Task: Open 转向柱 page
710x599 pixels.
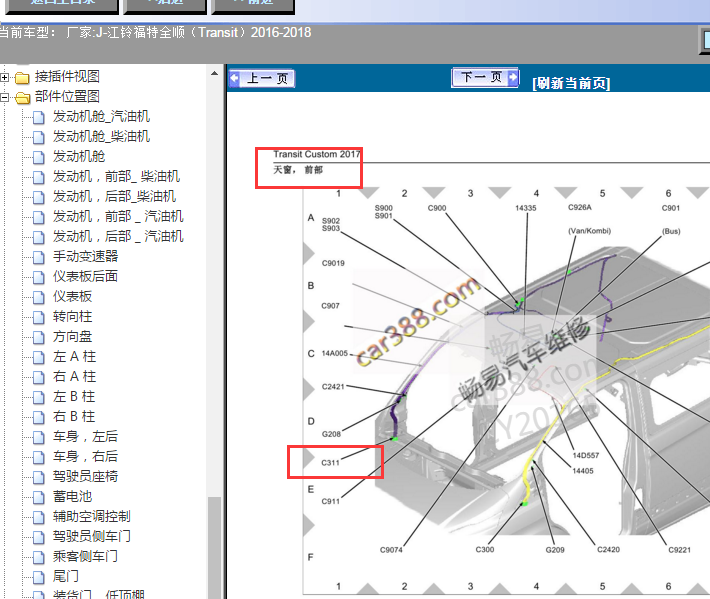Action: [72, 316]
